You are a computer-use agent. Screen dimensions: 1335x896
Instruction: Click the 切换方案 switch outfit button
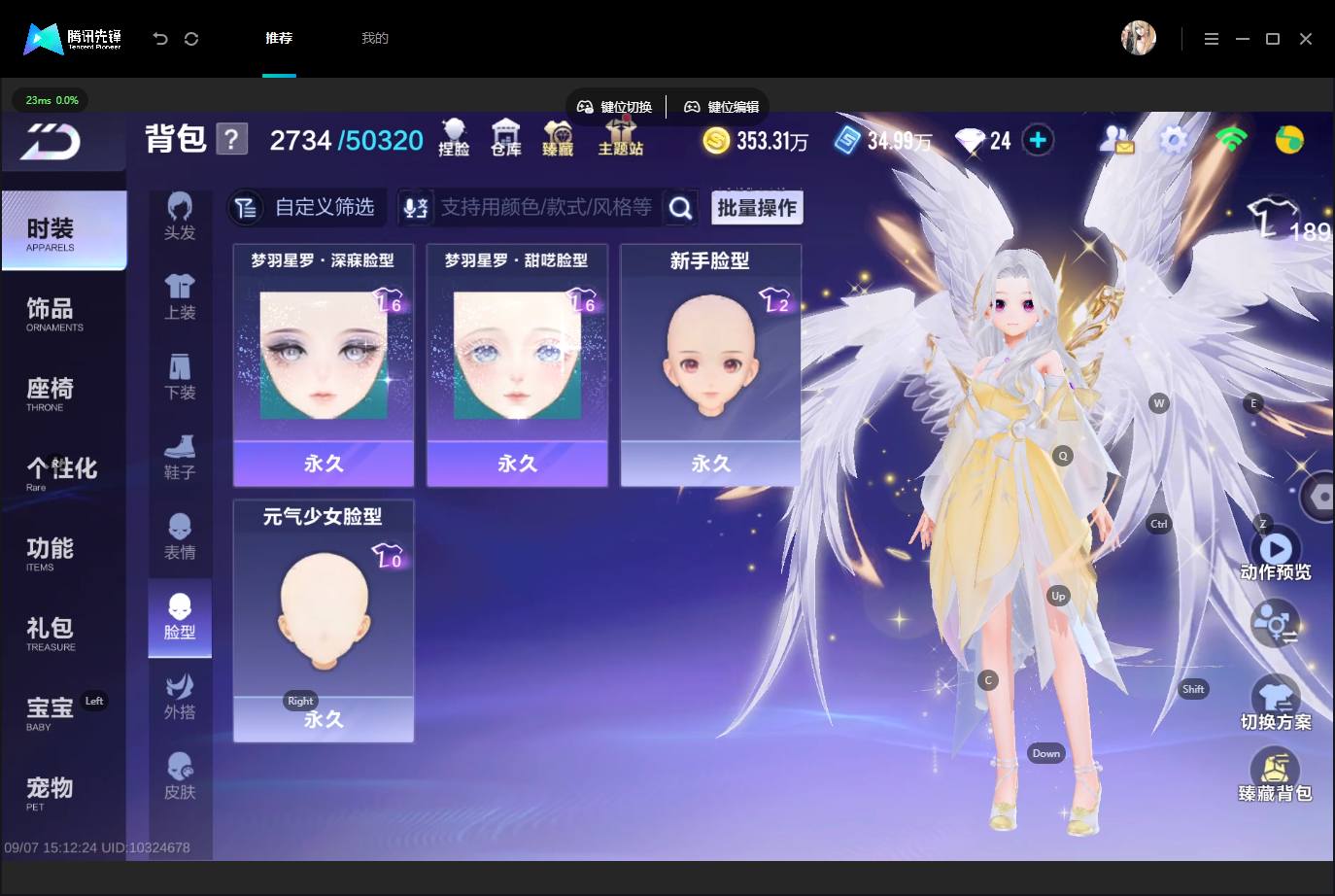(x=1275, y=704)
